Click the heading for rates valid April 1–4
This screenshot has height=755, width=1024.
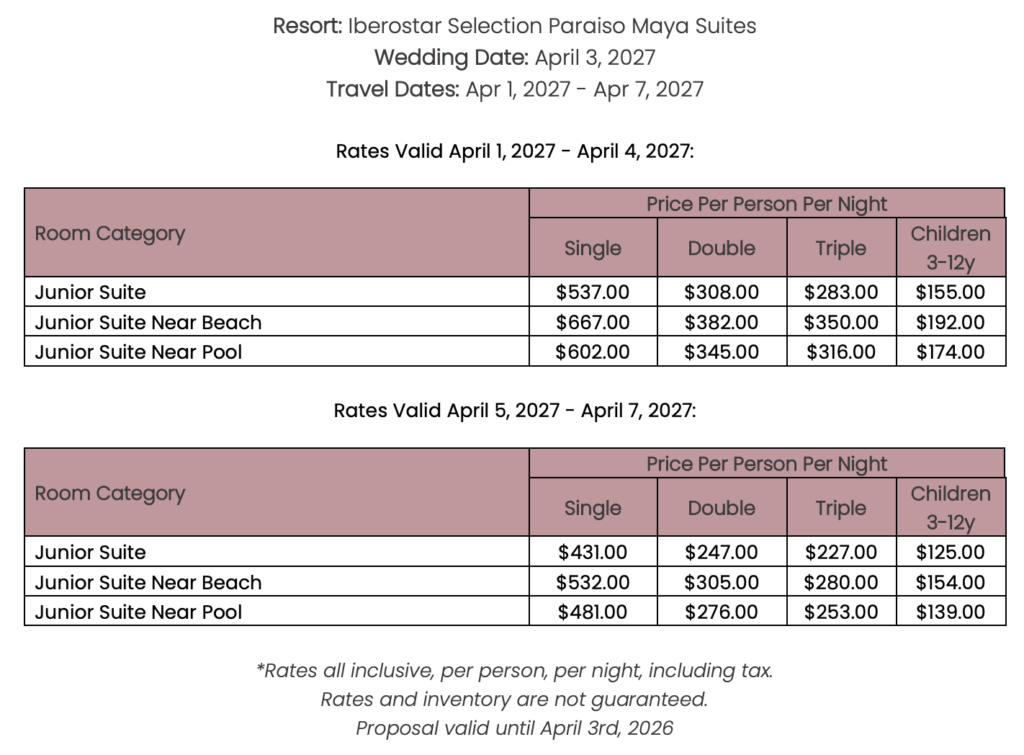514,151
